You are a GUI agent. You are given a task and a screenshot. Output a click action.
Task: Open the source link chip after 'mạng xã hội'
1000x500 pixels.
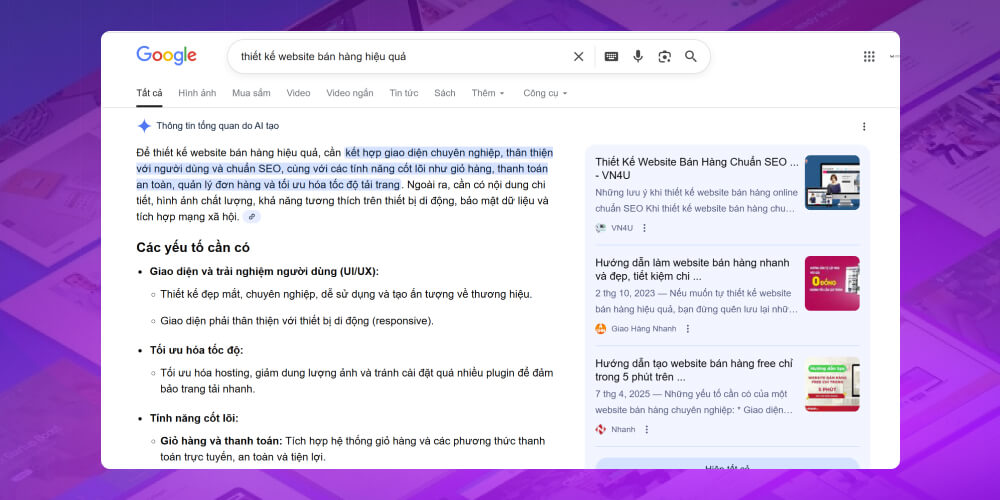click(252, 217)
